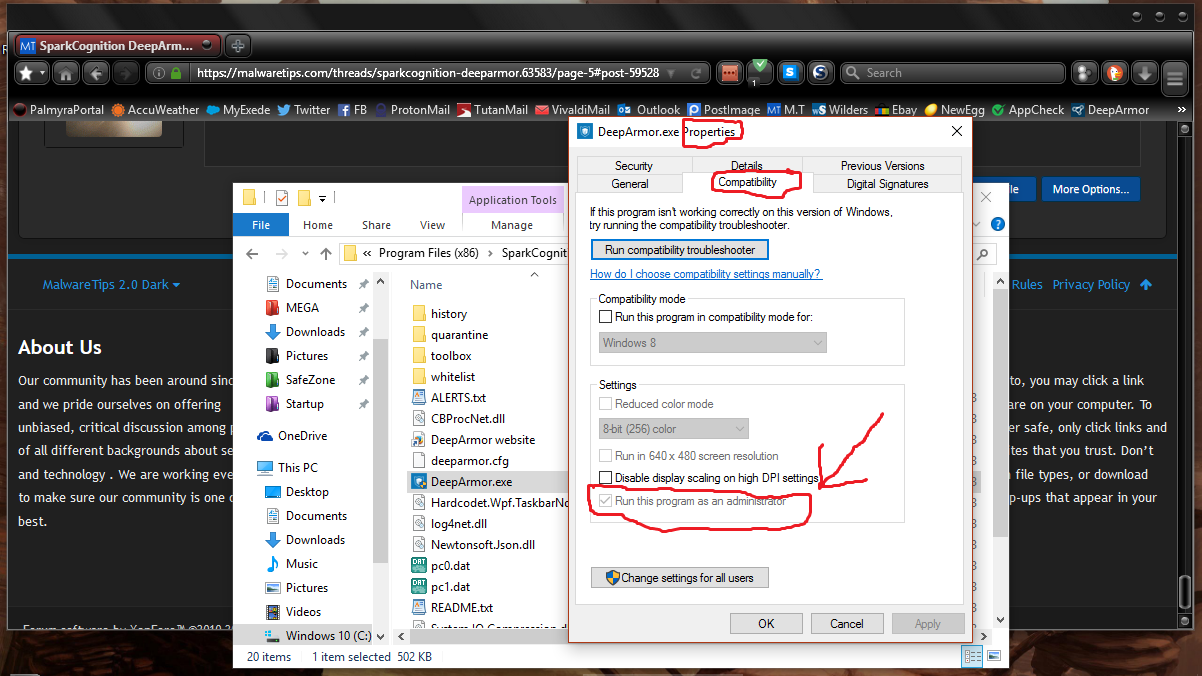The width and height of the screenshot is (1202, 676).
Task: Click OK in the Properties dialog
Action: tap(766, 624)
